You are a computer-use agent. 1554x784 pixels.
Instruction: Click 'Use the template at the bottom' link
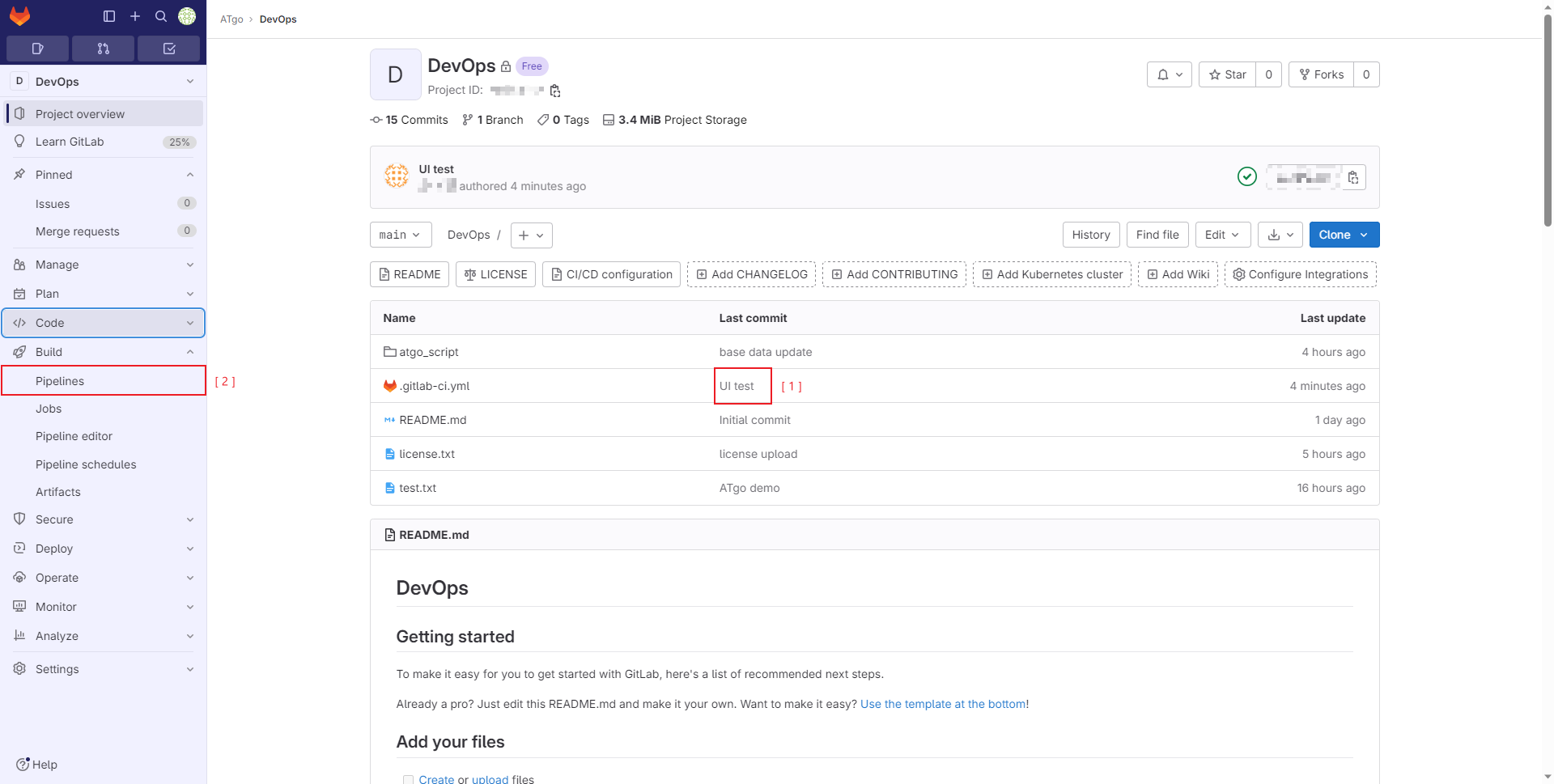coord(943,704)
